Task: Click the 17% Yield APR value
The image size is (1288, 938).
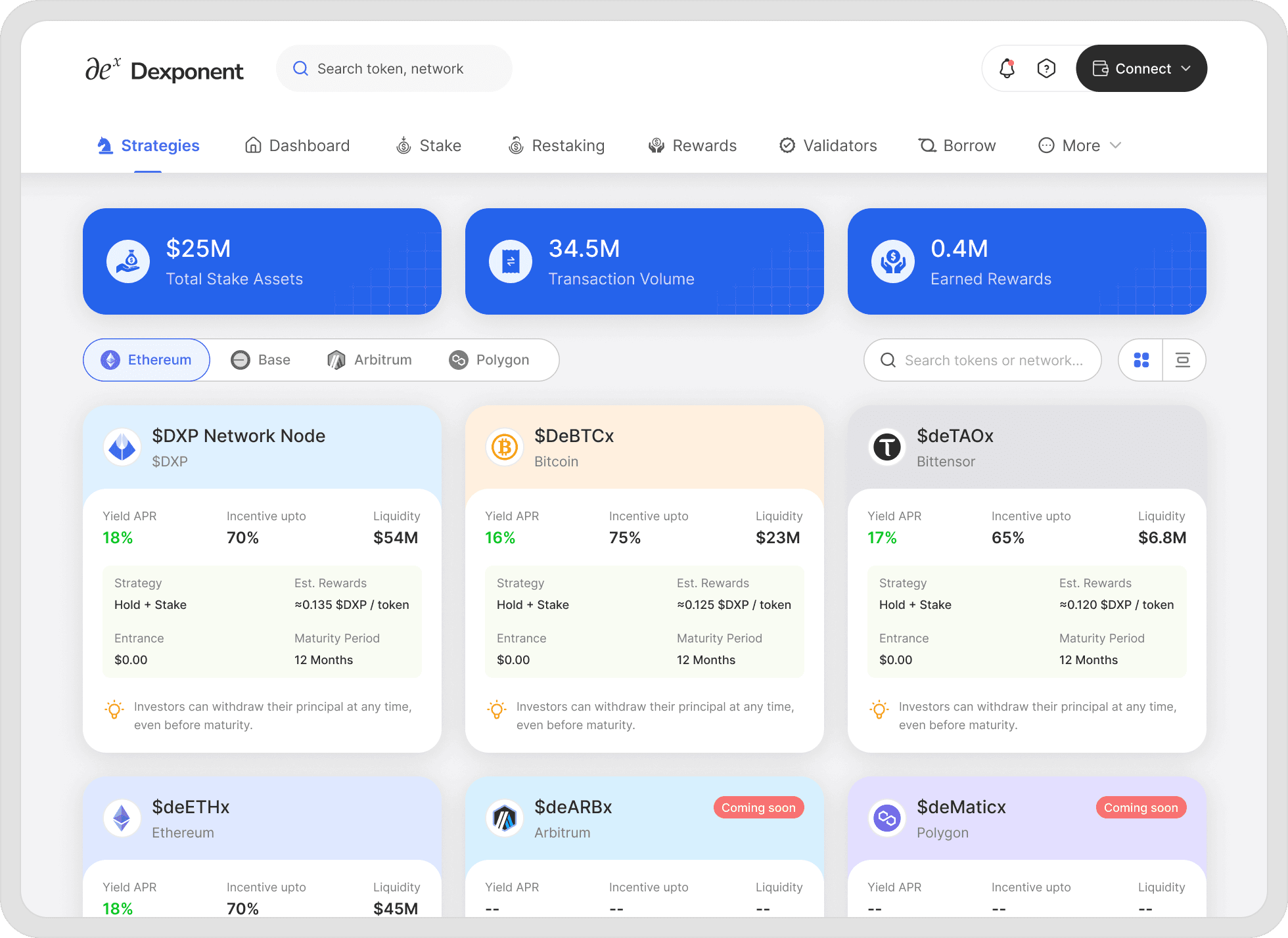Action: 882,538
